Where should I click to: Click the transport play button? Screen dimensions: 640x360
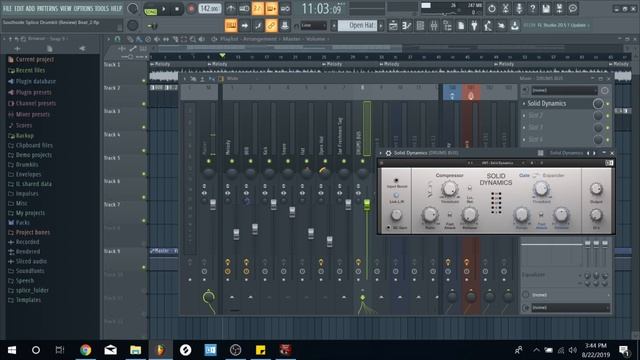pos(164,9)
